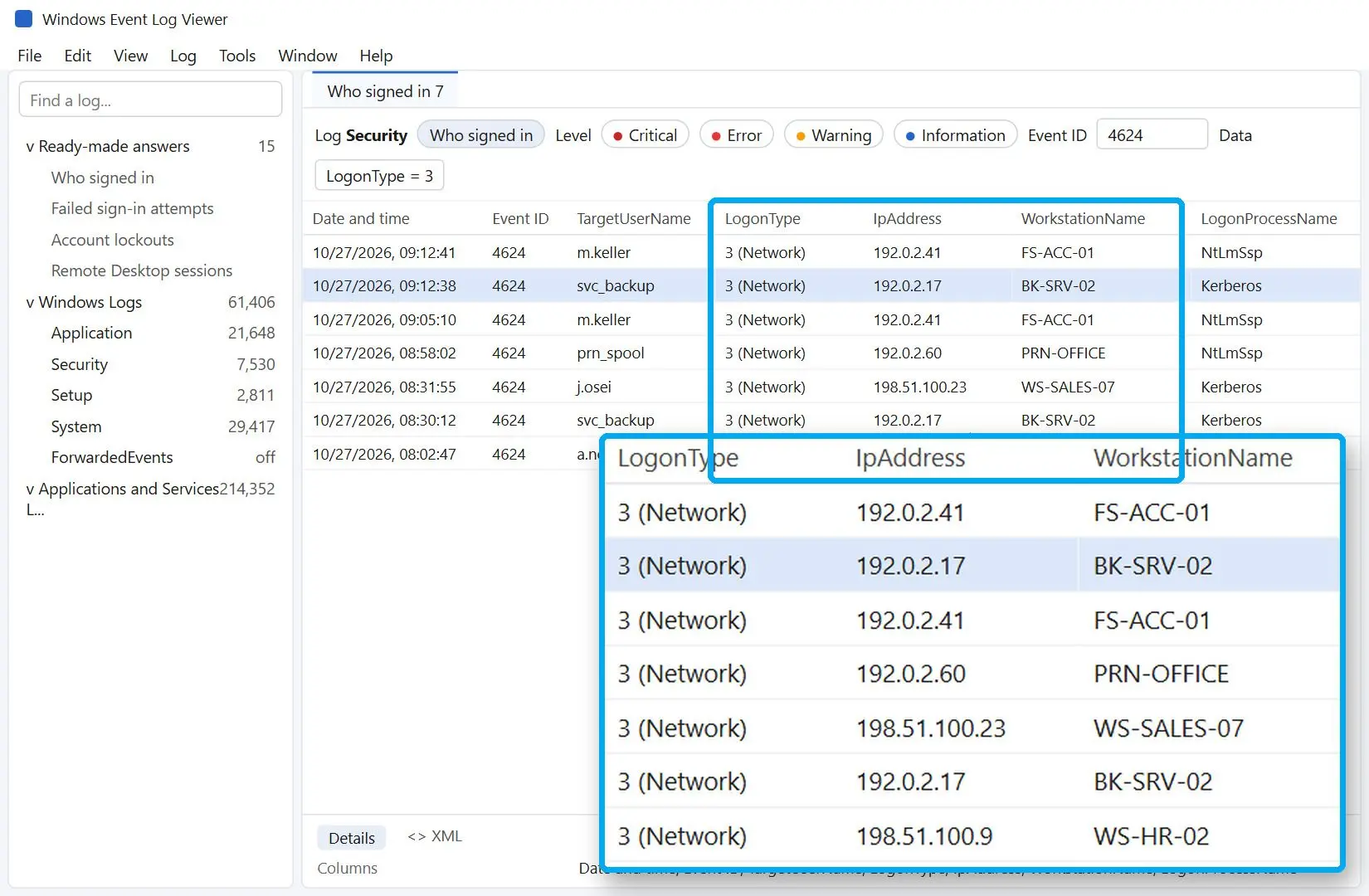
Task: Sort by the LogonProcessName column header
Action: tap(1269, 218)
